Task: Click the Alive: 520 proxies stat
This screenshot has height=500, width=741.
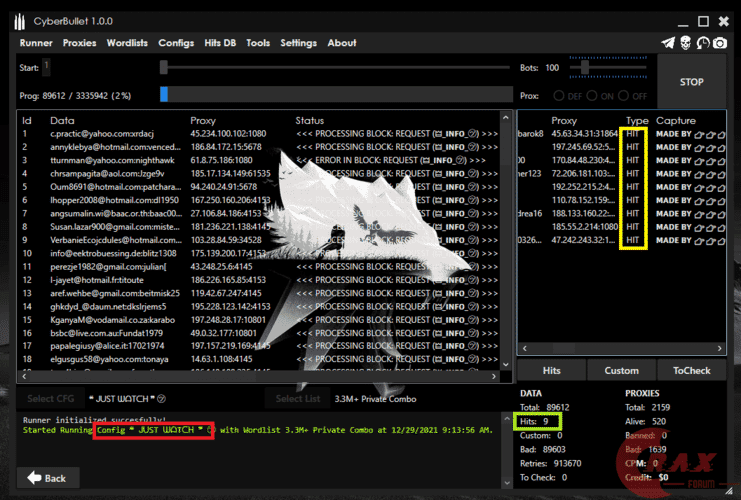Action: click(645, 421)
